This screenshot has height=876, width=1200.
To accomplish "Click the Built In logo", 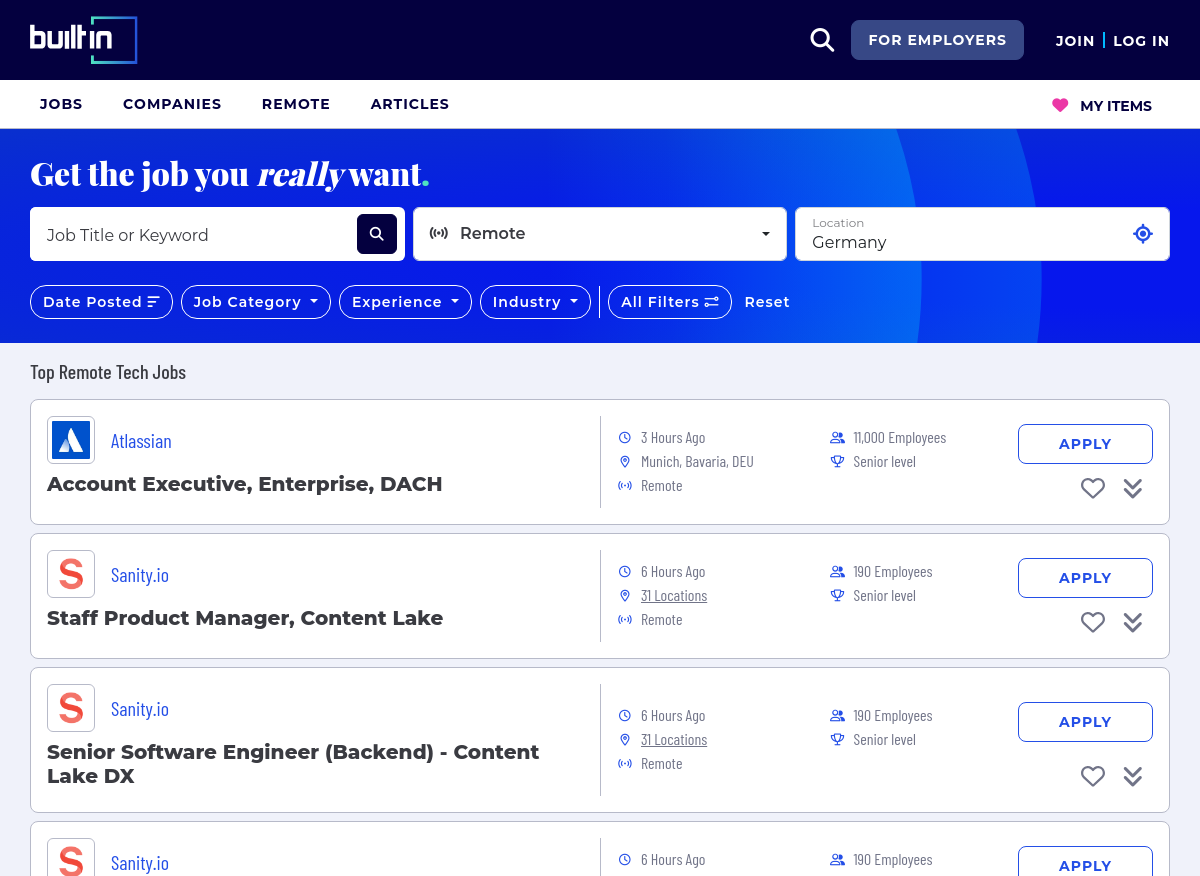I will pos(83,40).
